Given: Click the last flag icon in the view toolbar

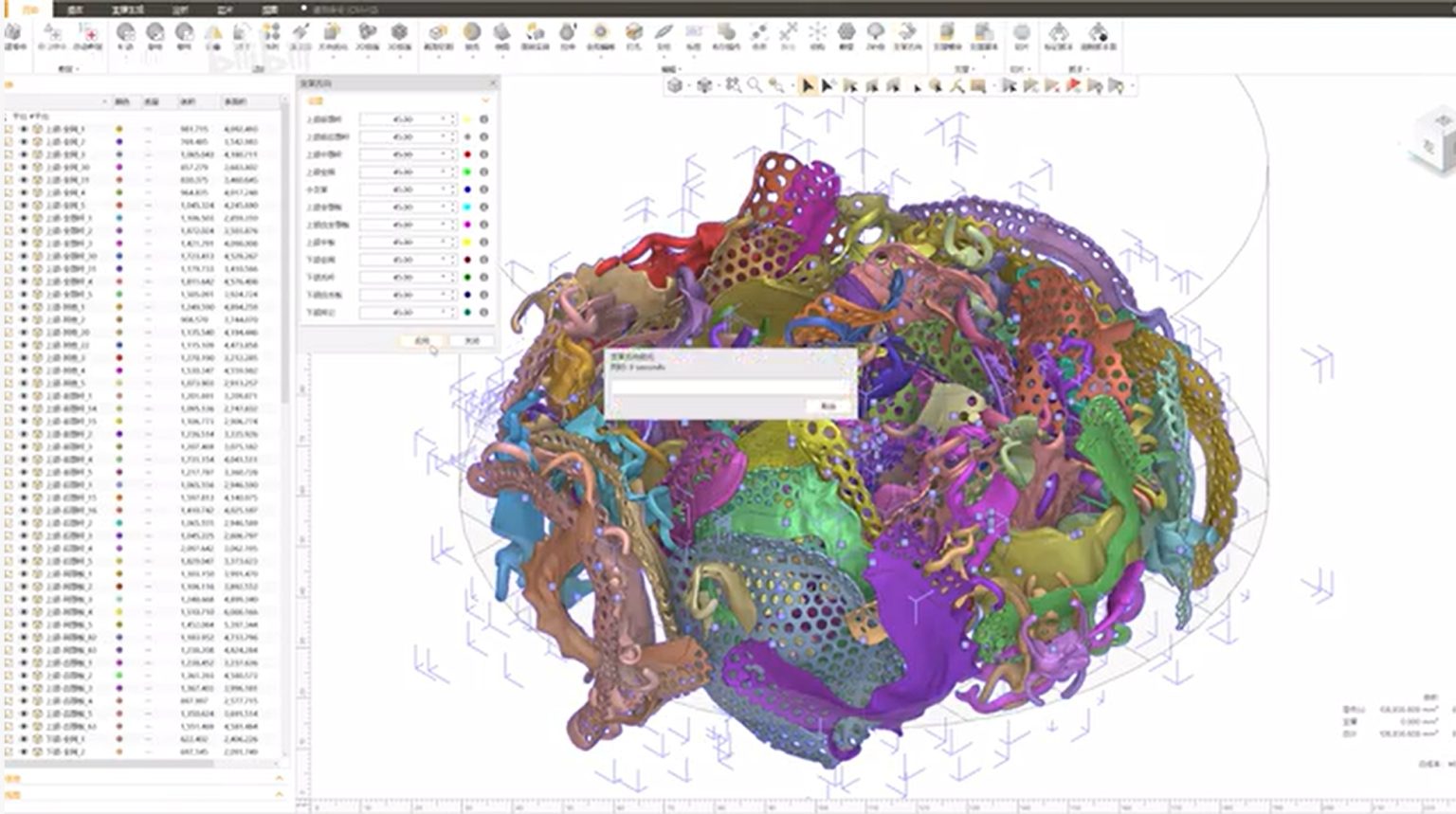Looking at the screenshot, I should coord(1117,85).
